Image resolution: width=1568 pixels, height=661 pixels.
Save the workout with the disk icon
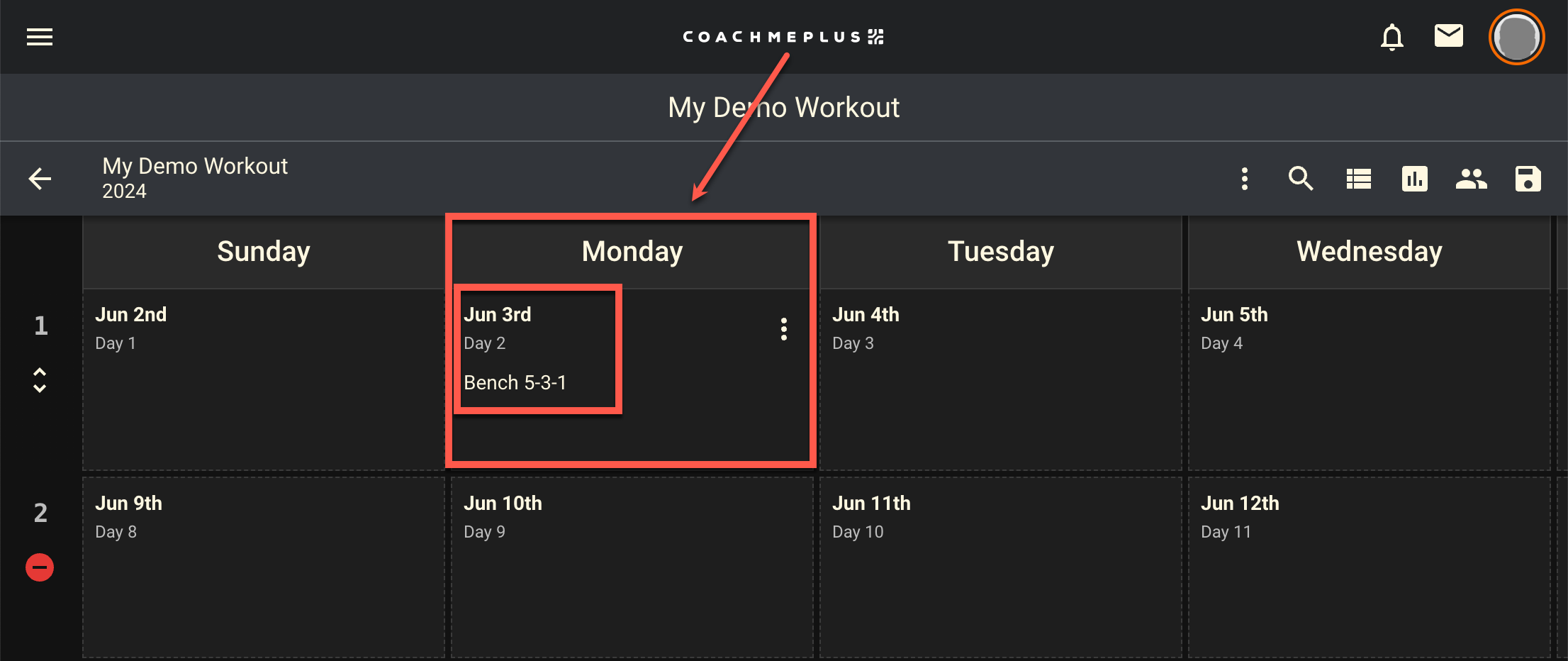[1528, 179]
